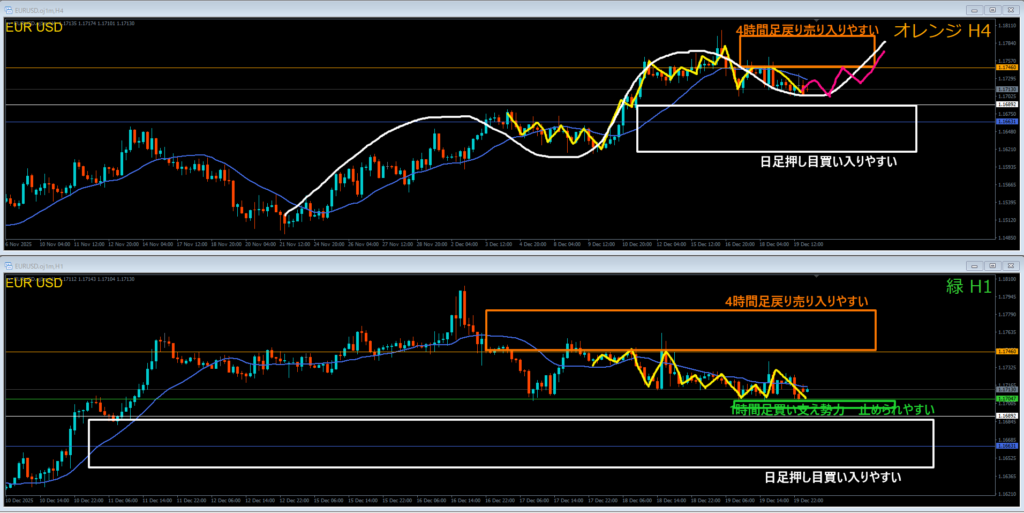Select '4時間足戻り売り入りやすい' label in H1 chart
Viewport: 1024px width, 513px height.
796,302
